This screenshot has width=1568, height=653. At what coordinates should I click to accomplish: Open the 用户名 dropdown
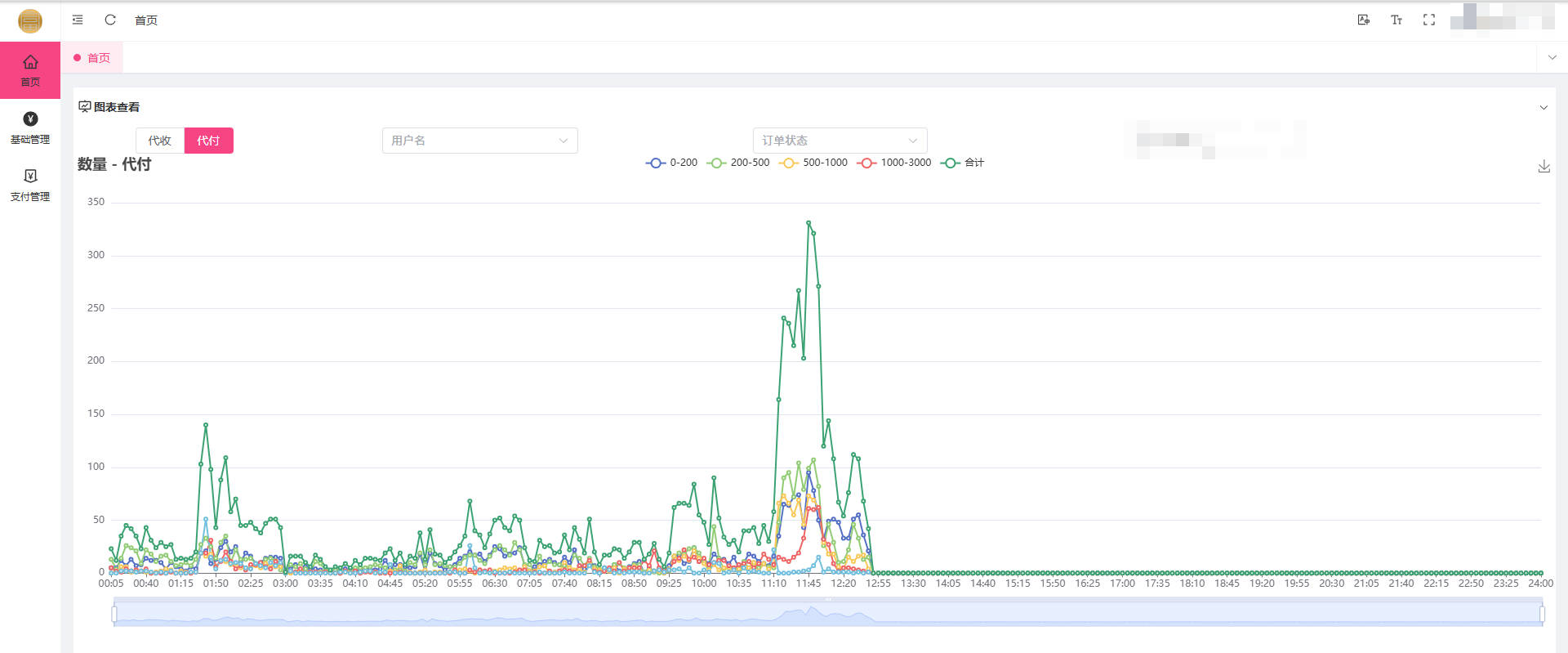click(x=479, y=141)
